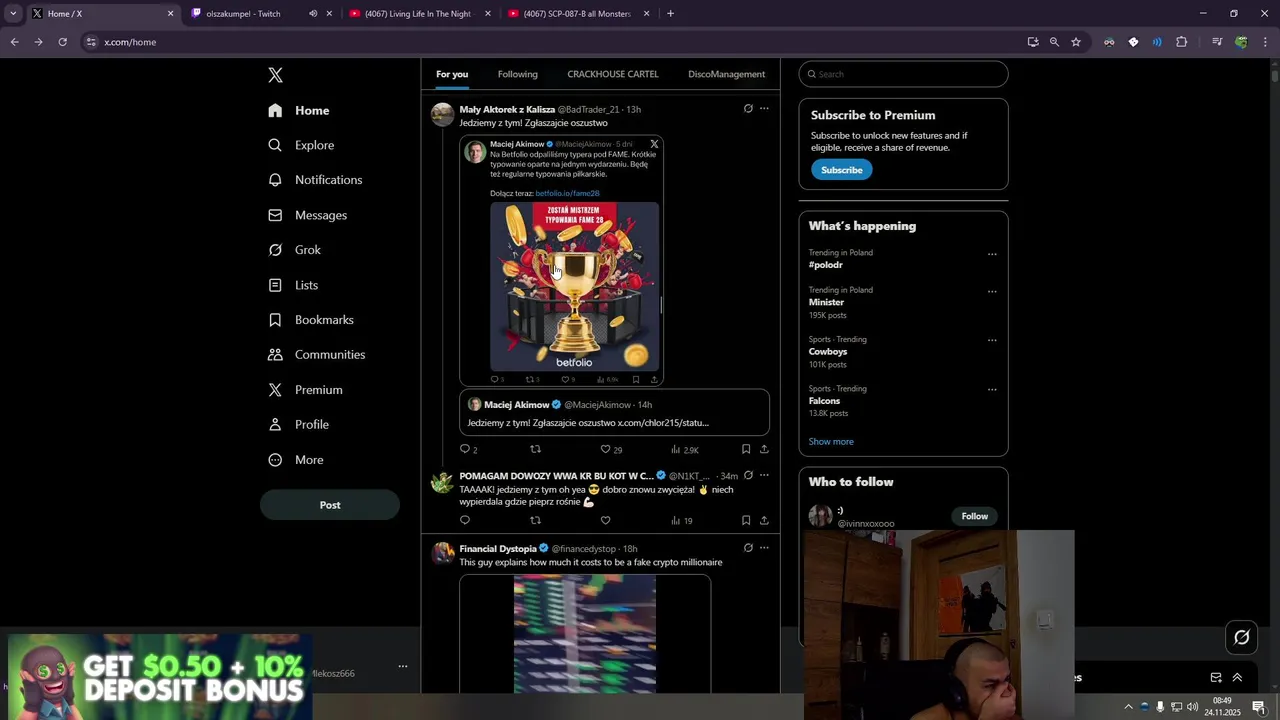Switch to the CRACKHOUSE CARTEL tab
1280x720 pixels.
click(613, 74)
